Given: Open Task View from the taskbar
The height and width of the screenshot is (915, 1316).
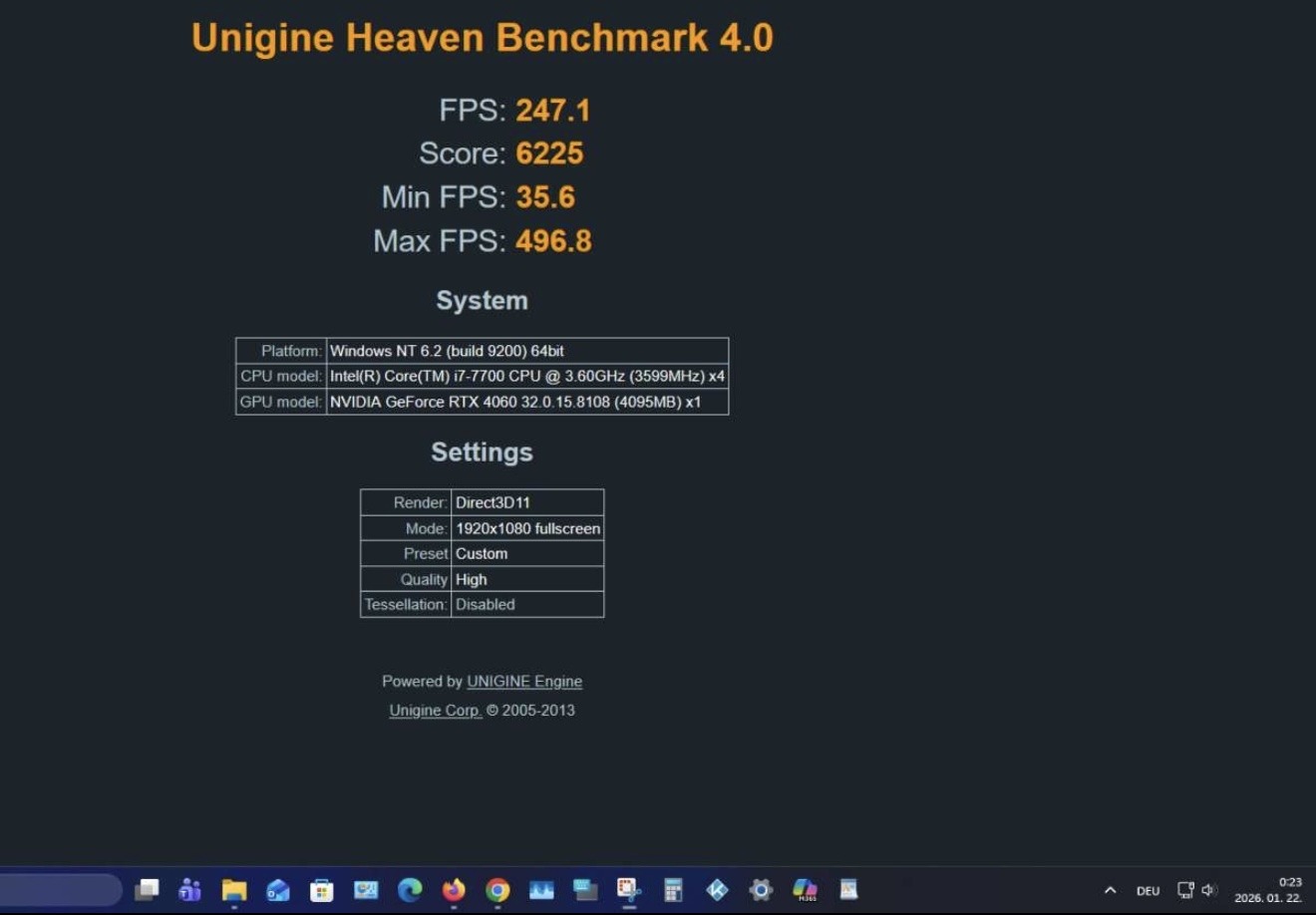Looking at the screenshot, I should [x=148, y=889].
